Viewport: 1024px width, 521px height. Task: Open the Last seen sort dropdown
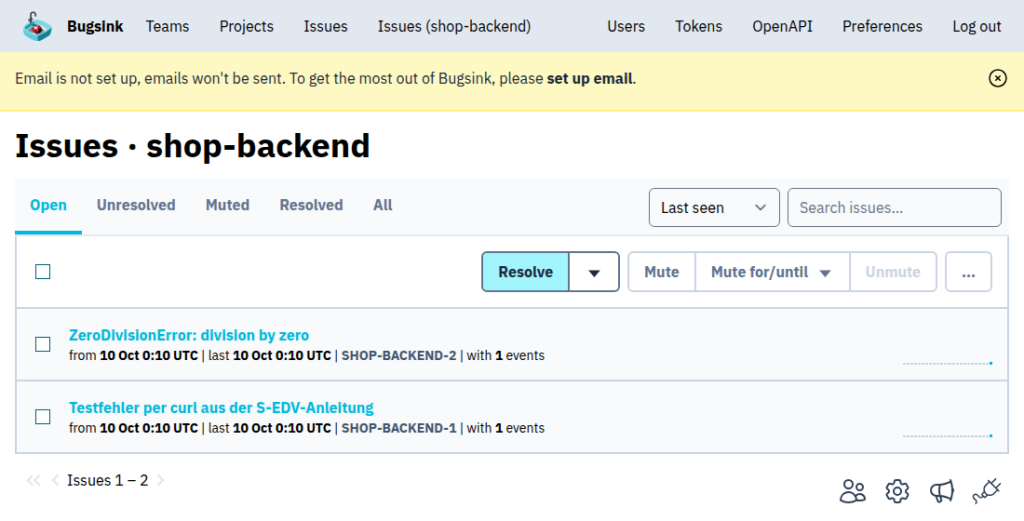coord(714,208)
